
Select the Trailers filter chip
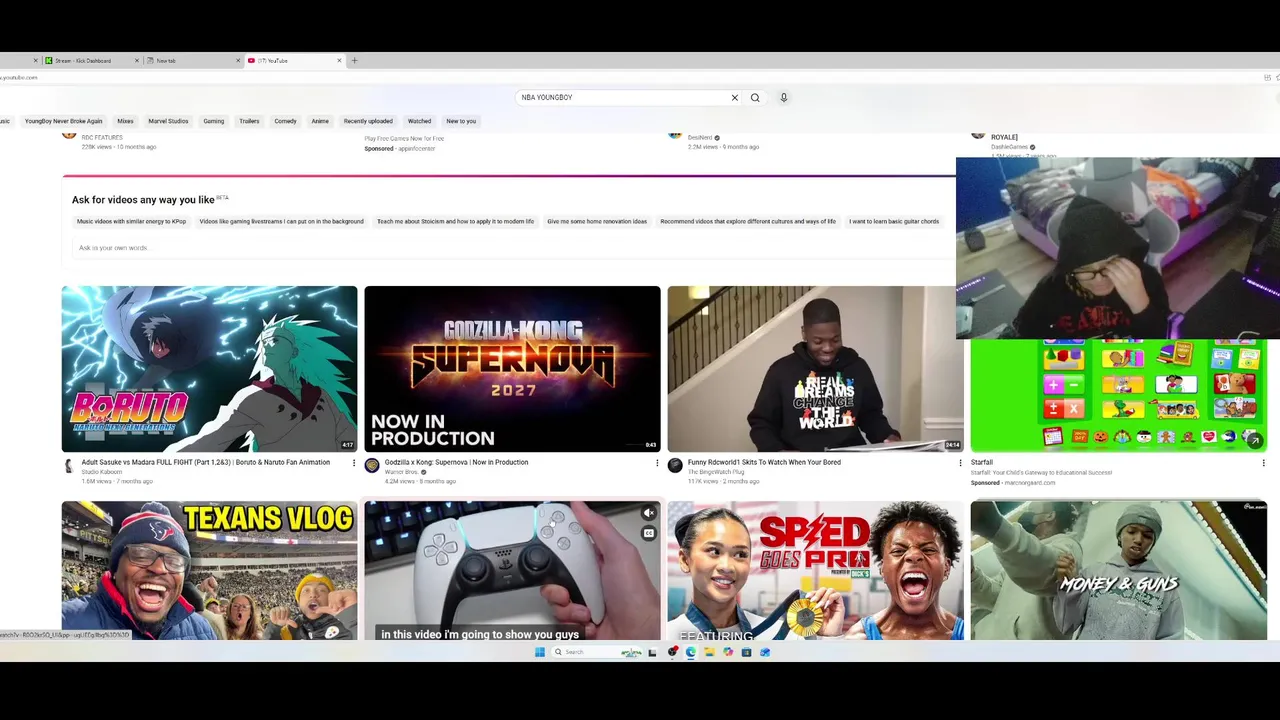249,121
